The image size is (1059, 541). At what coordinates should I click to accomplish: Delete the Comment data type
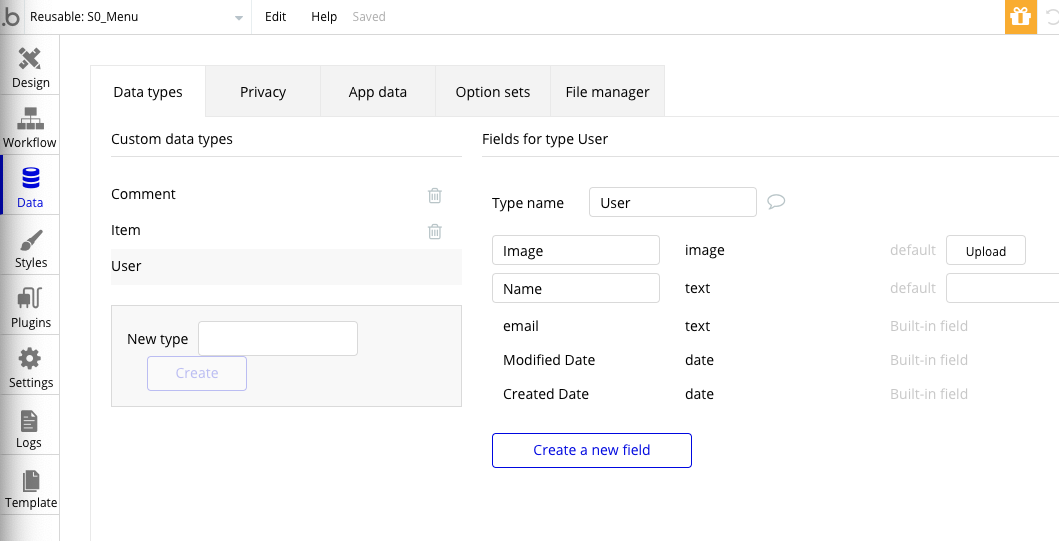pos(435,195)
